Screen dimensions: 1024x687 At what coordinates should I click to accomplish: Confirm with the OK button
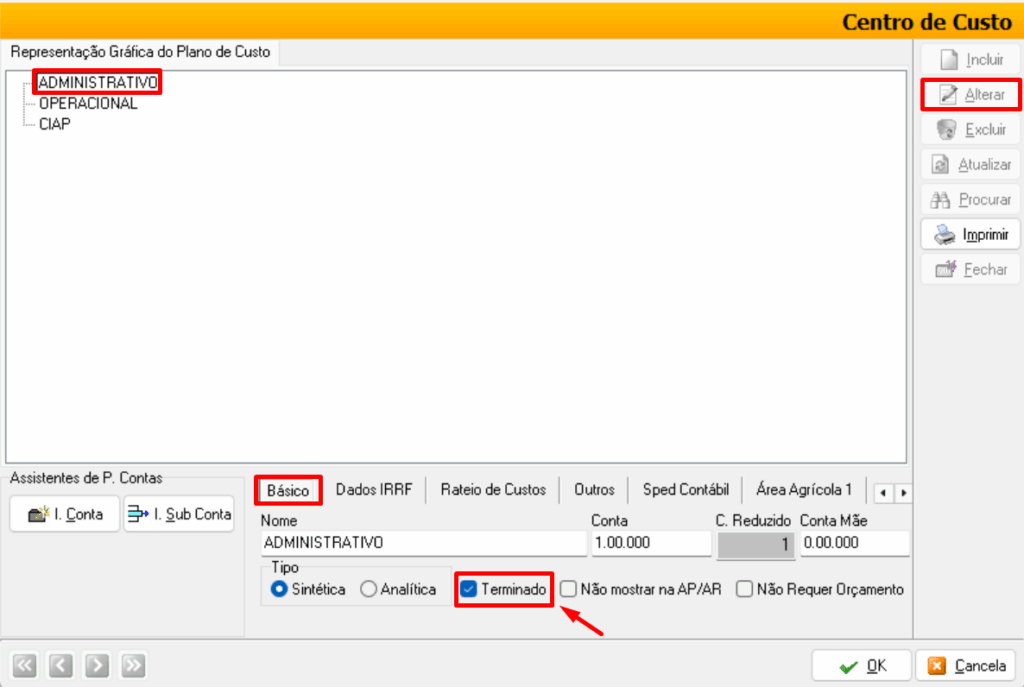point(861,665)
